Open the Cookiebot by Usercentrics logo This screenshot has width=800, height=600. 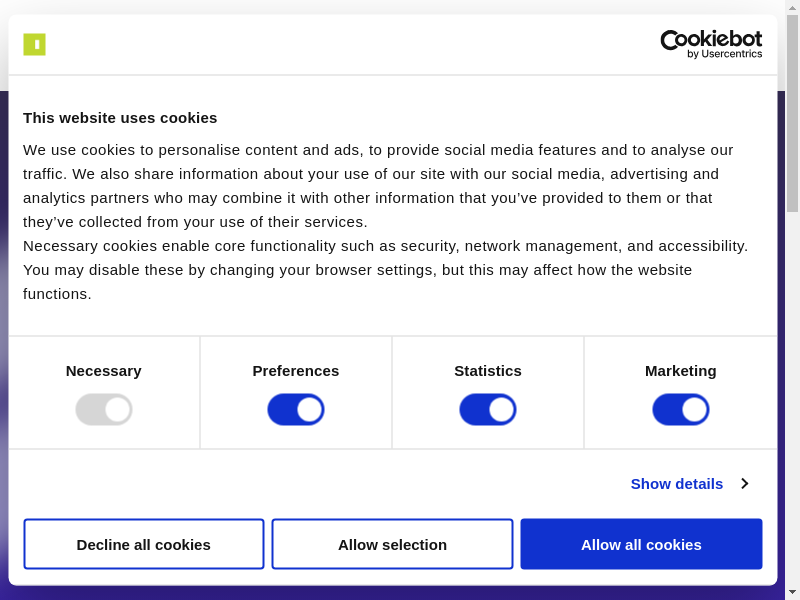coord(711,44)
